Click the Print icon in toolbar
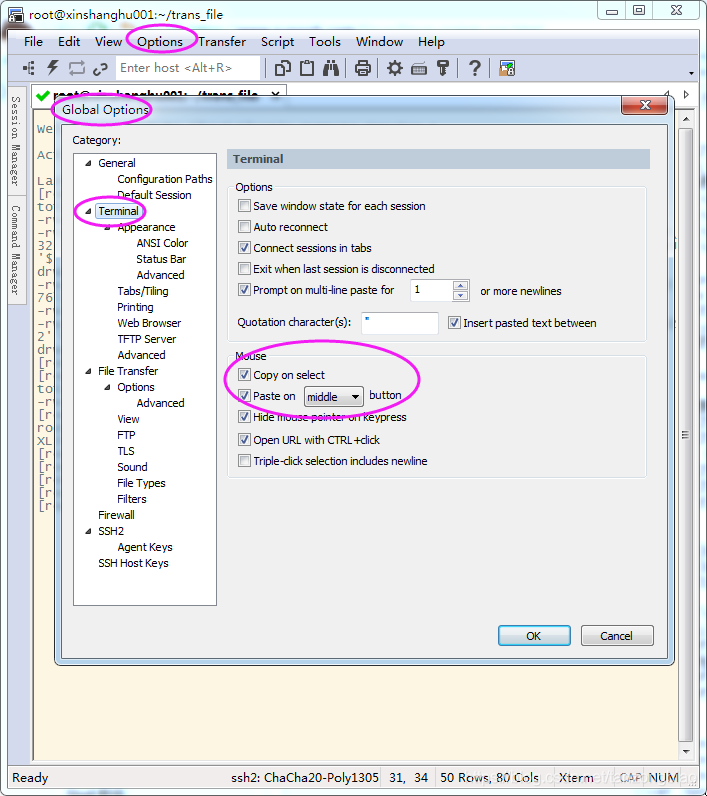707x796 pixels. (x=362, y=68)
